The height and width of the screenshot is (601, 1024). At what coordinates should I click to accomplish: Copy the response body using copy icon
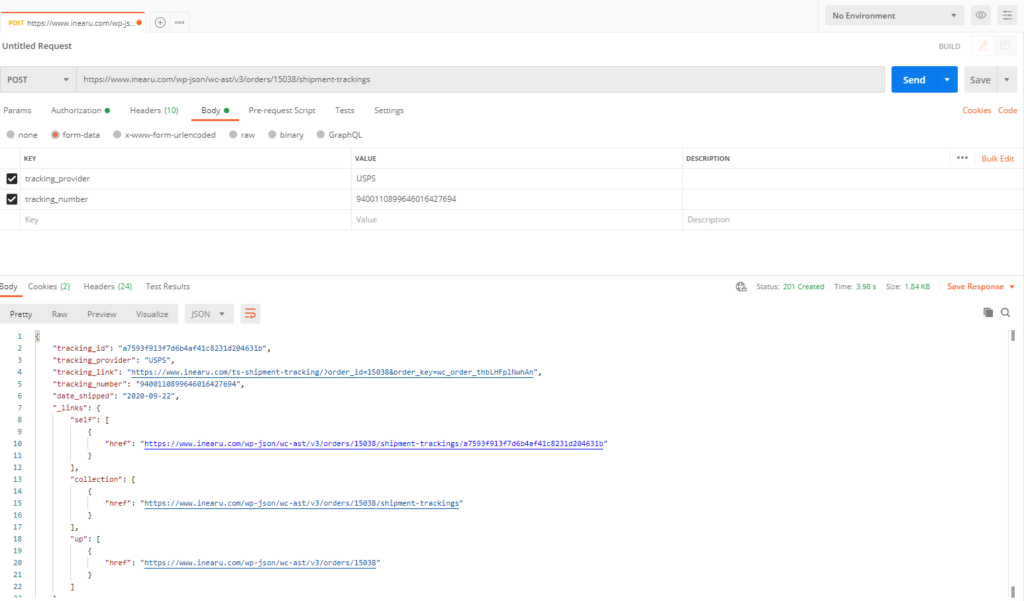pos(986,312)
